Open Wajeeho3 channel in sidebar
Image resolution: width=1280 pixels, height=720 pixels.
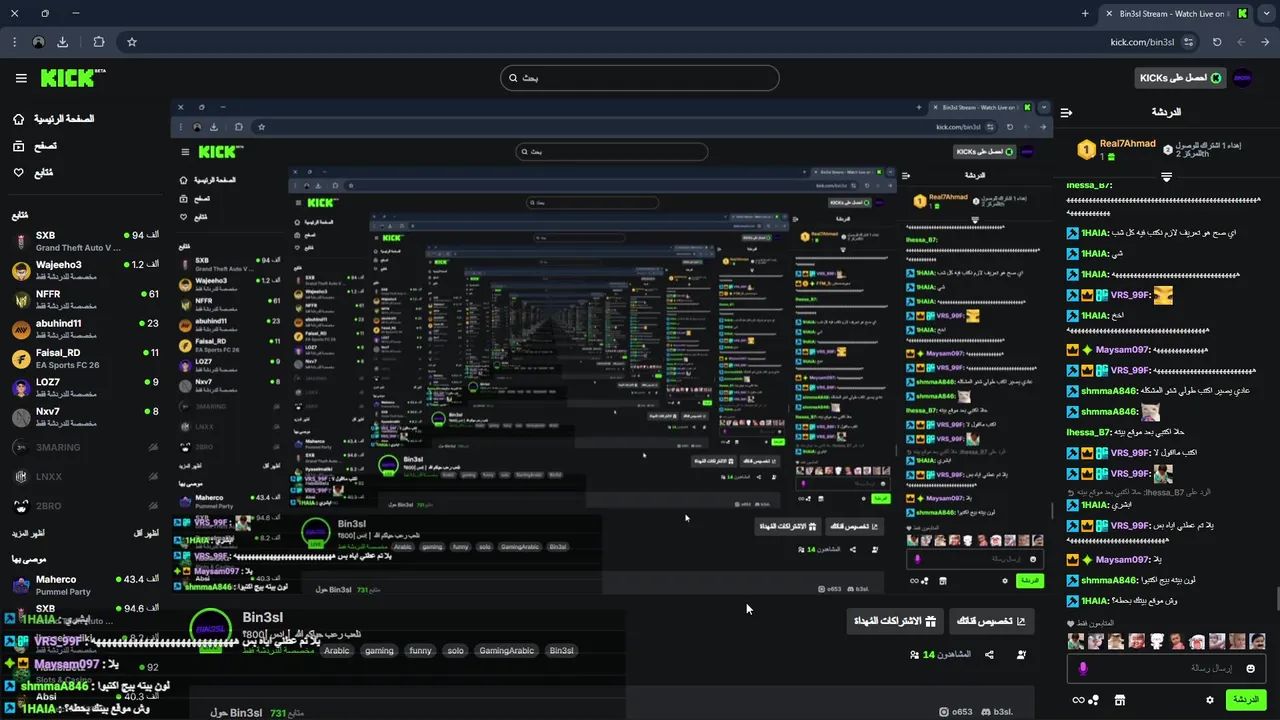(x=85, y=270)
